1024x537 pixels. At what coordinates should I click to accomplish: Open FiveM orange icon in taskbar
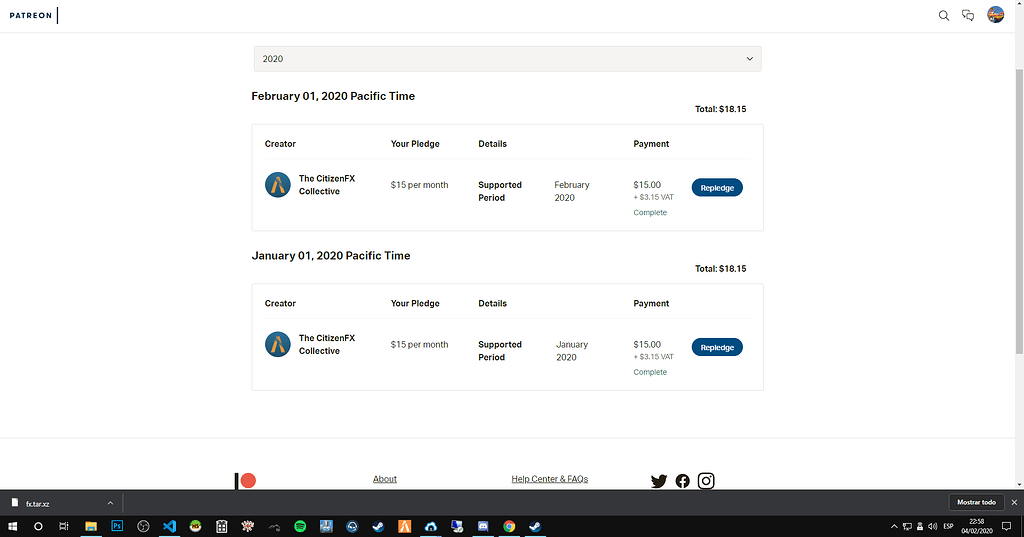[x=404, y=526]
